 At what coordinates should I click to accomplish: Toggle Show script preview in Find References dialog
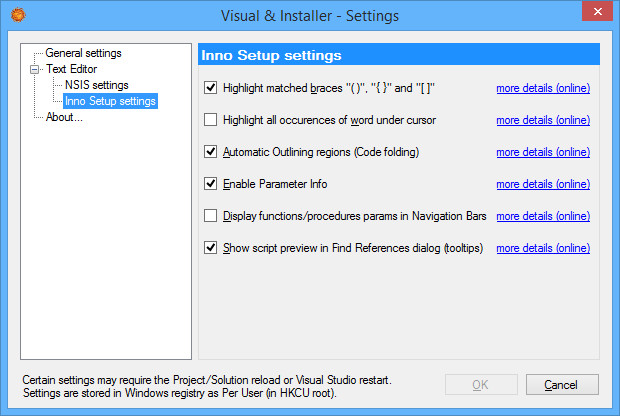(210, 248)
